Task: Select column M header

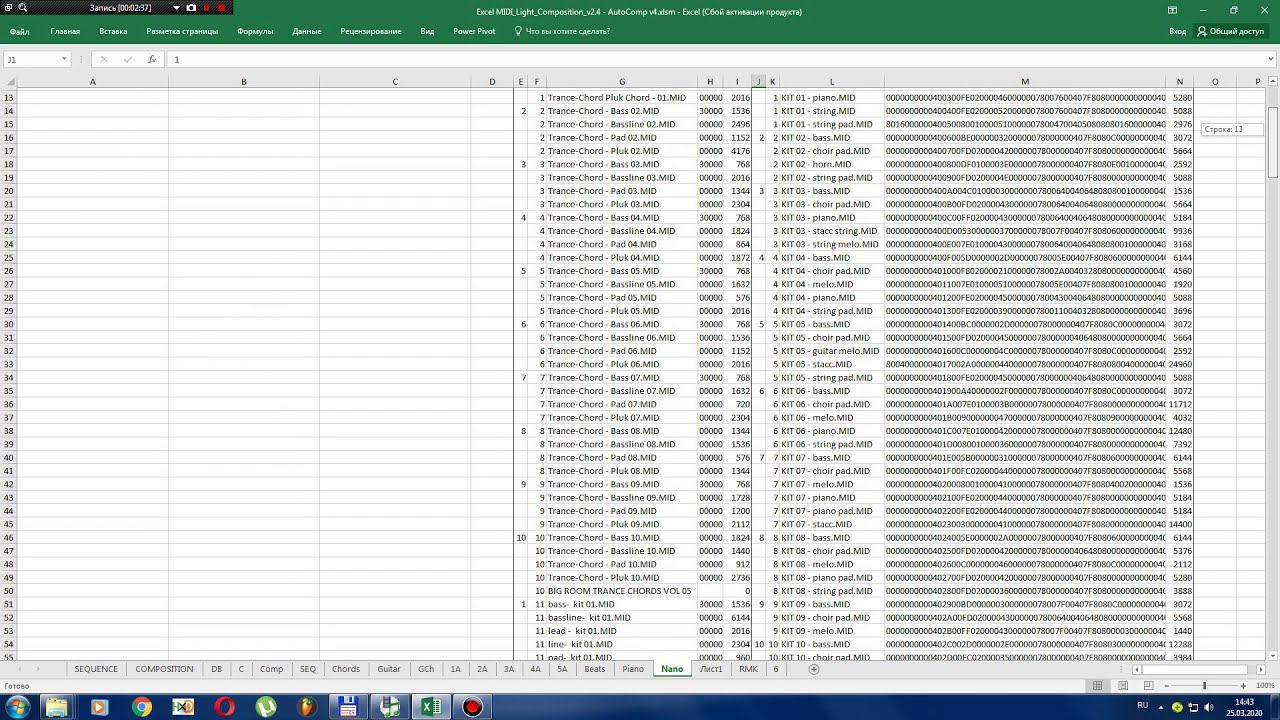Action: pos(1025,82)
